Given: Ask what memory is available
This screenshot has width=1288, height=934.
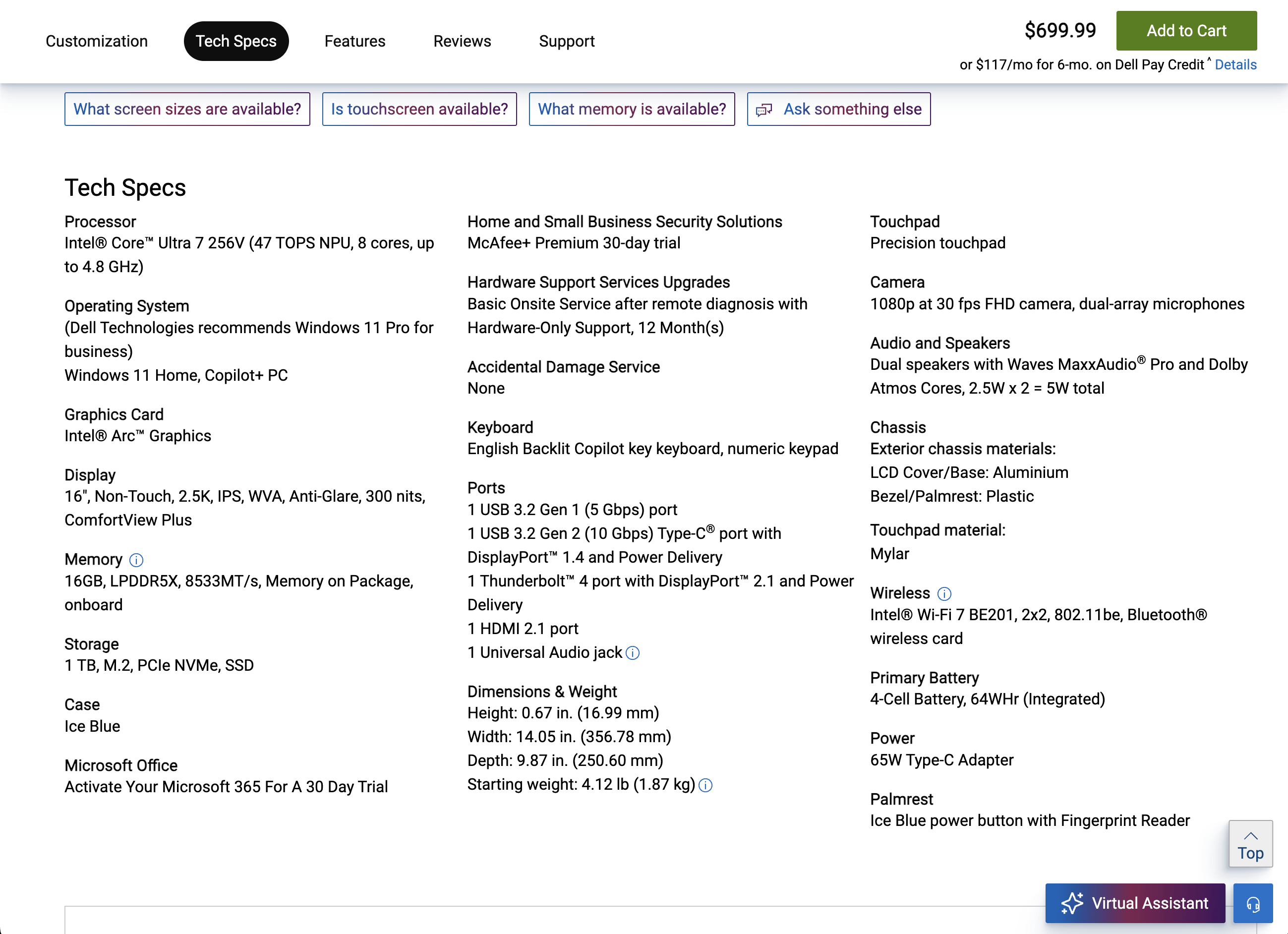Looking at the screenshot, I should [x=632, y=109].
